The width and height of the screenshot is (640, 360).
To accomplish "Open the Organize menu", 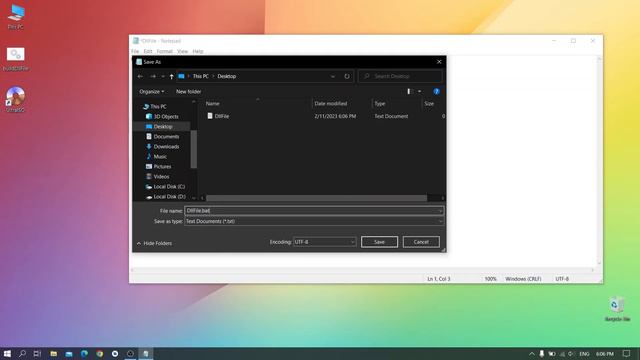I will 151,92.
